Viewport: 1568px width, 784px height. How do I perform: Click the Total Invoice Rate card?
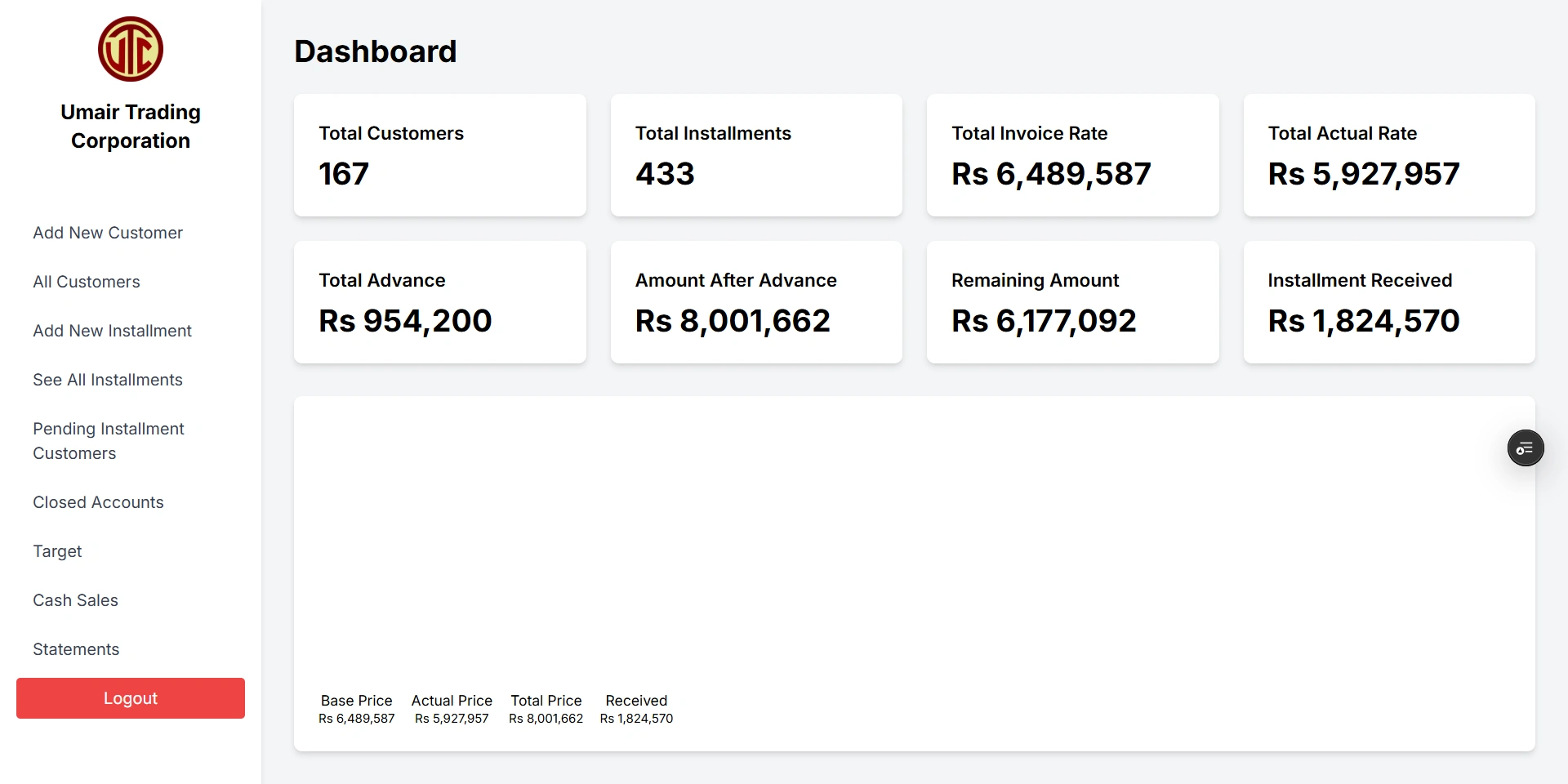[1072, 155]
